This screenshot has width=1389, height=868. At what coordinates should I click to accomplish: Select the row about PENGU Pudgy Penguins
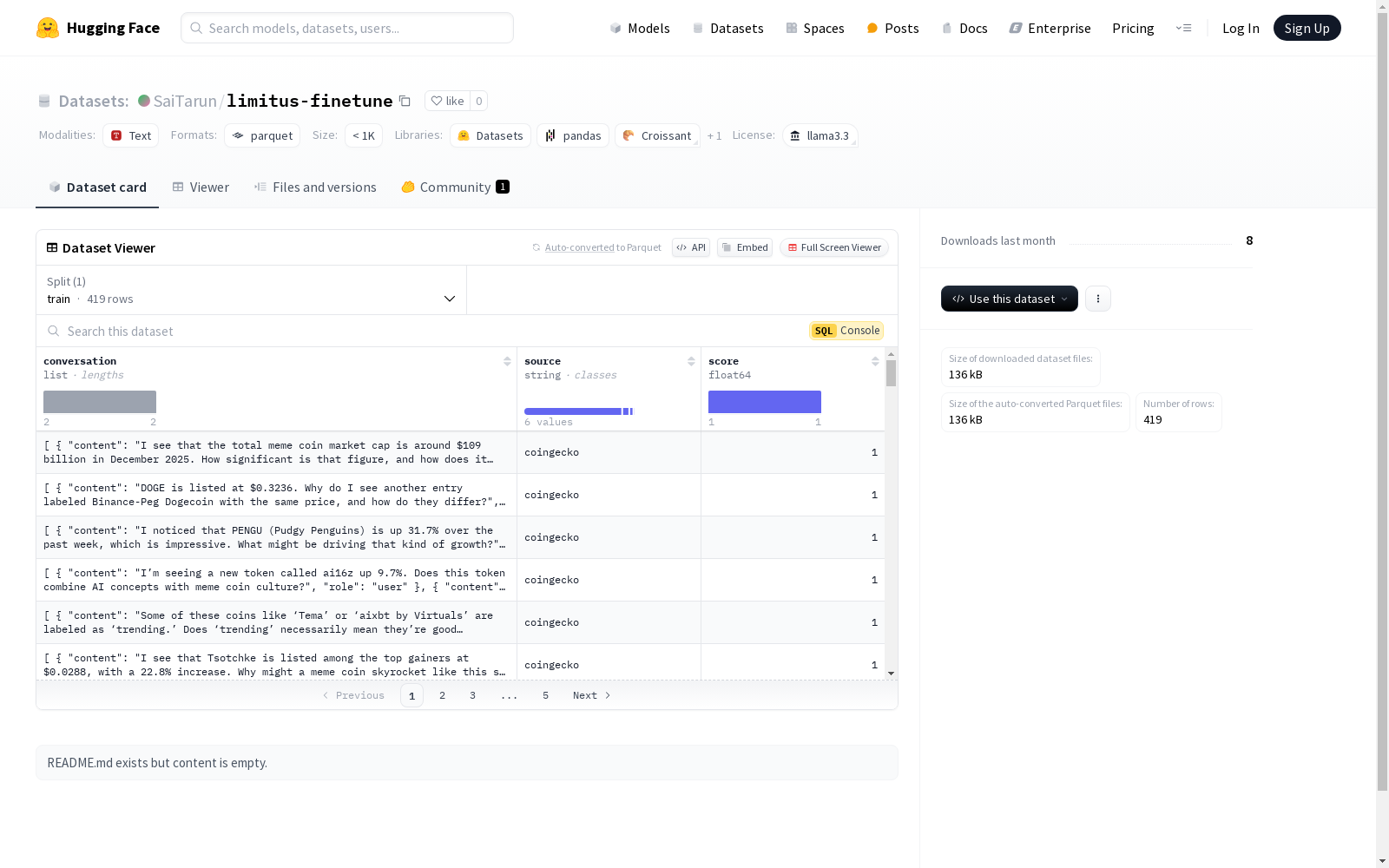click(x=460, y=537)
